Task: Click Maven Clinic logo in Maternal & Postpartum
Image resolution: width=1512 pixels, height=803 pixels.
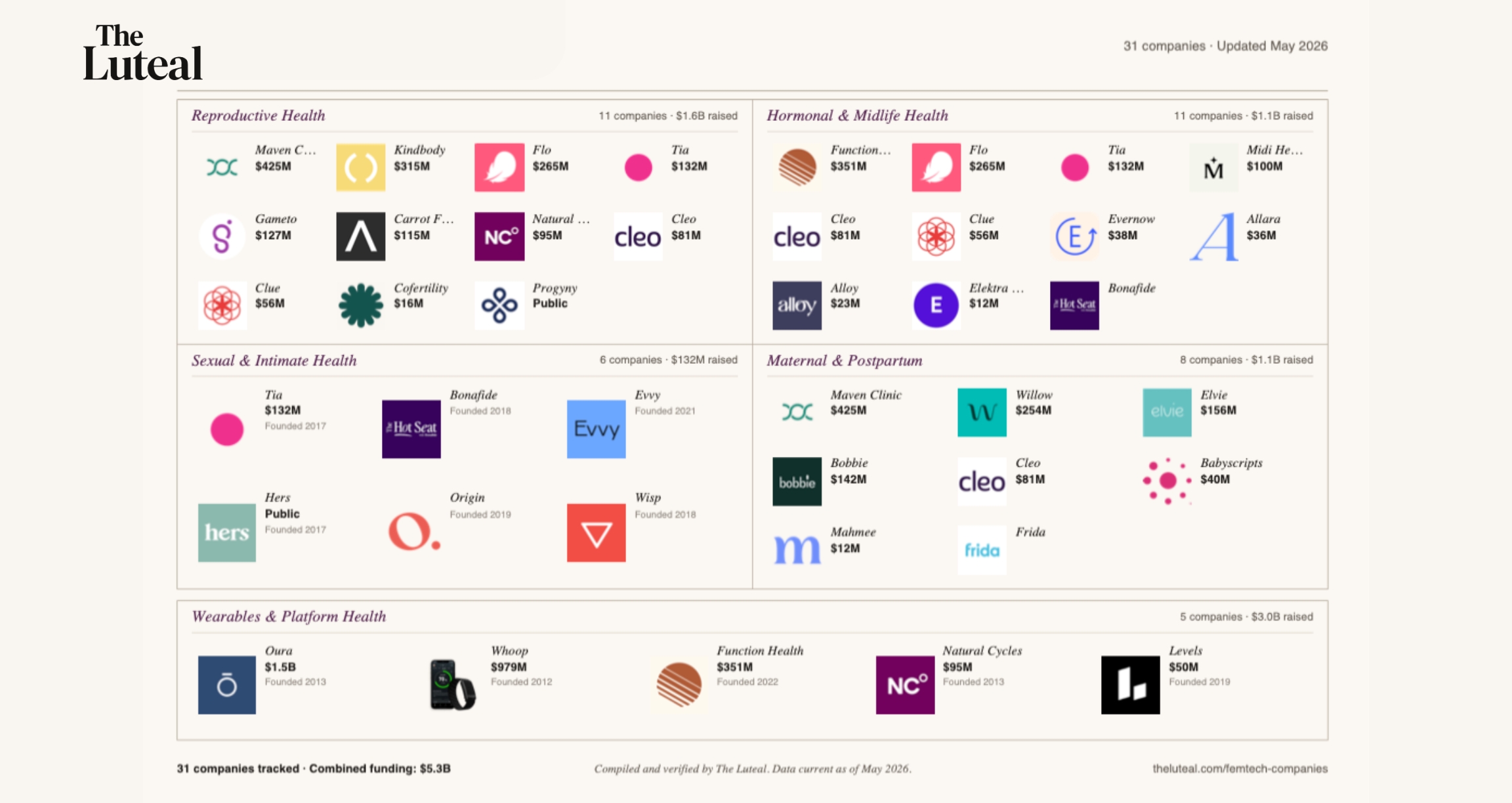Action: click(797, 412)
